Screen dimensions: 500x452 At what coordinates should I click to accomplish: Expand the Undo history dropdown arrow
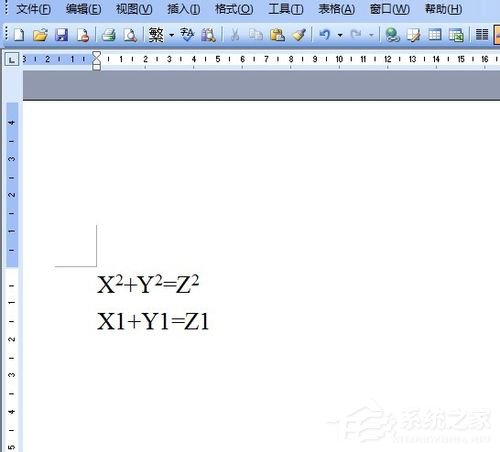[340, 35]
